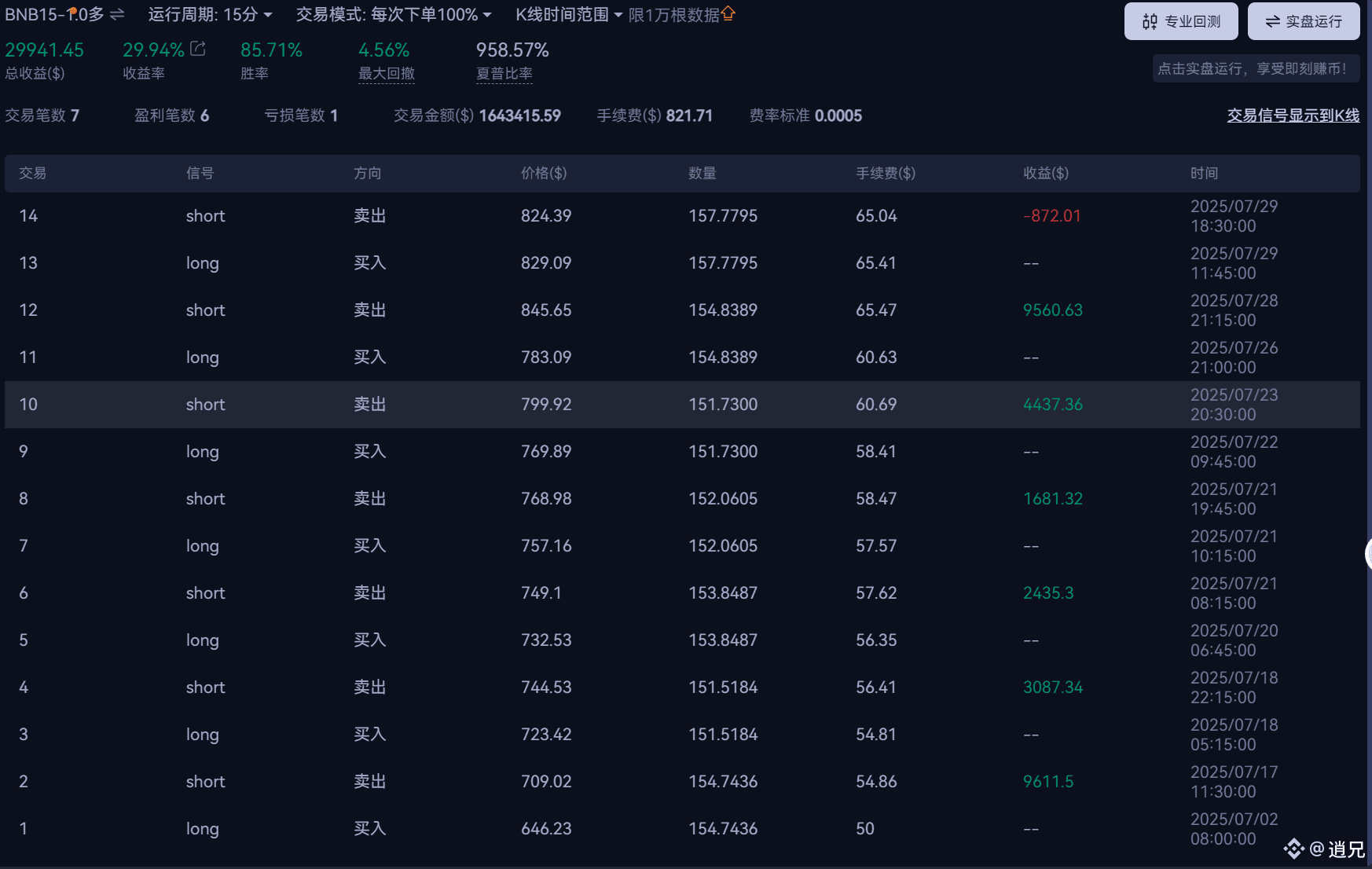Screen dimensions: 1372x869
Task: Click the 方向 column header
Action: [x=368, y=173]
